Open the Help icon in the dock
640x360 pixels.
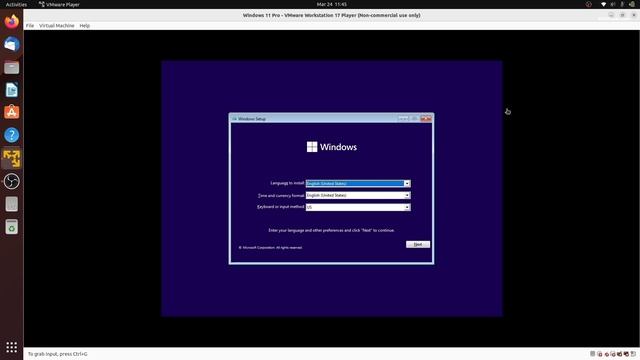point(11,135)
